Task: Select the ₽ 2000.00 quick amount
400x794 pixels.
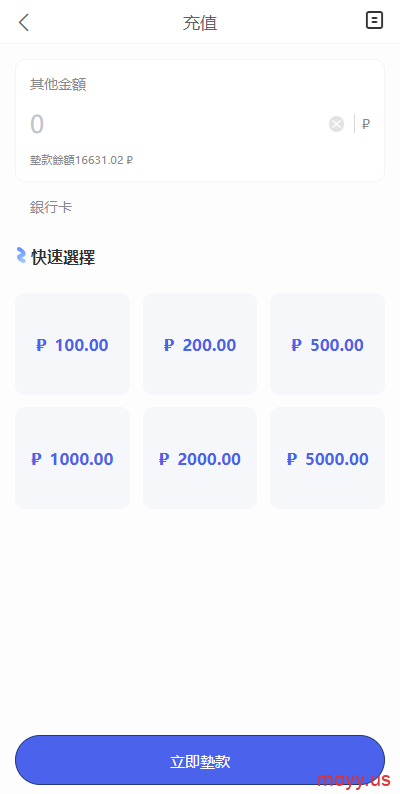Action: pos(200,458)
